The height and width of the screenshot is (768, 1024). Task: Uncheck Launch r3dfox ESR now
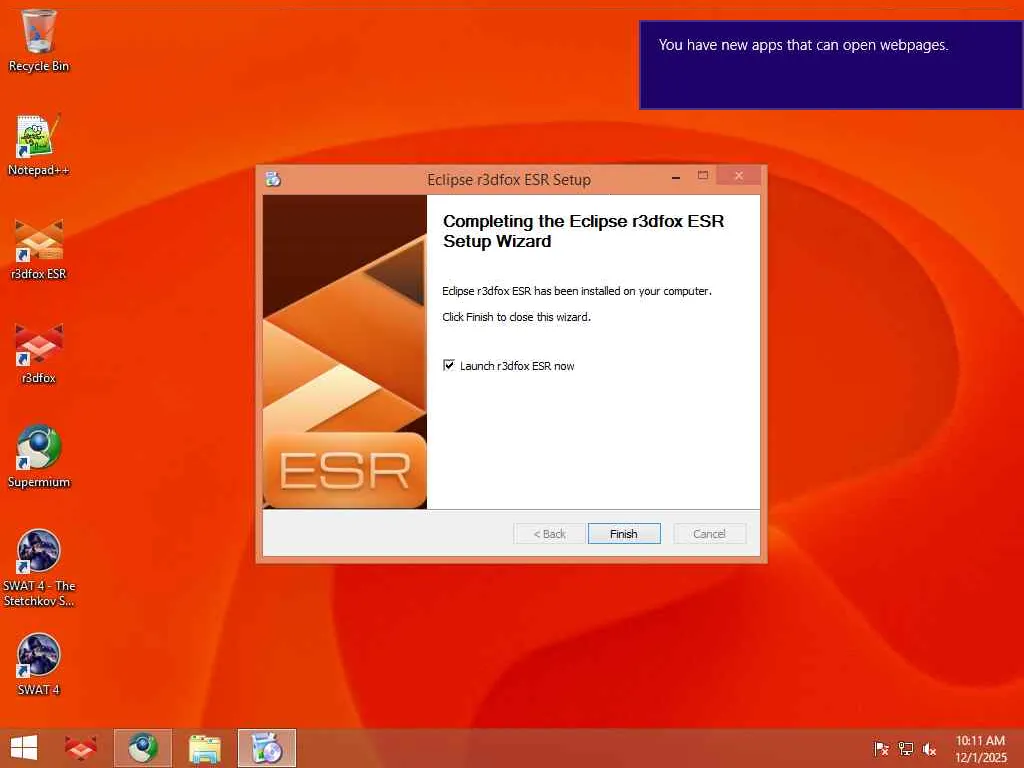tap(449, 365)
